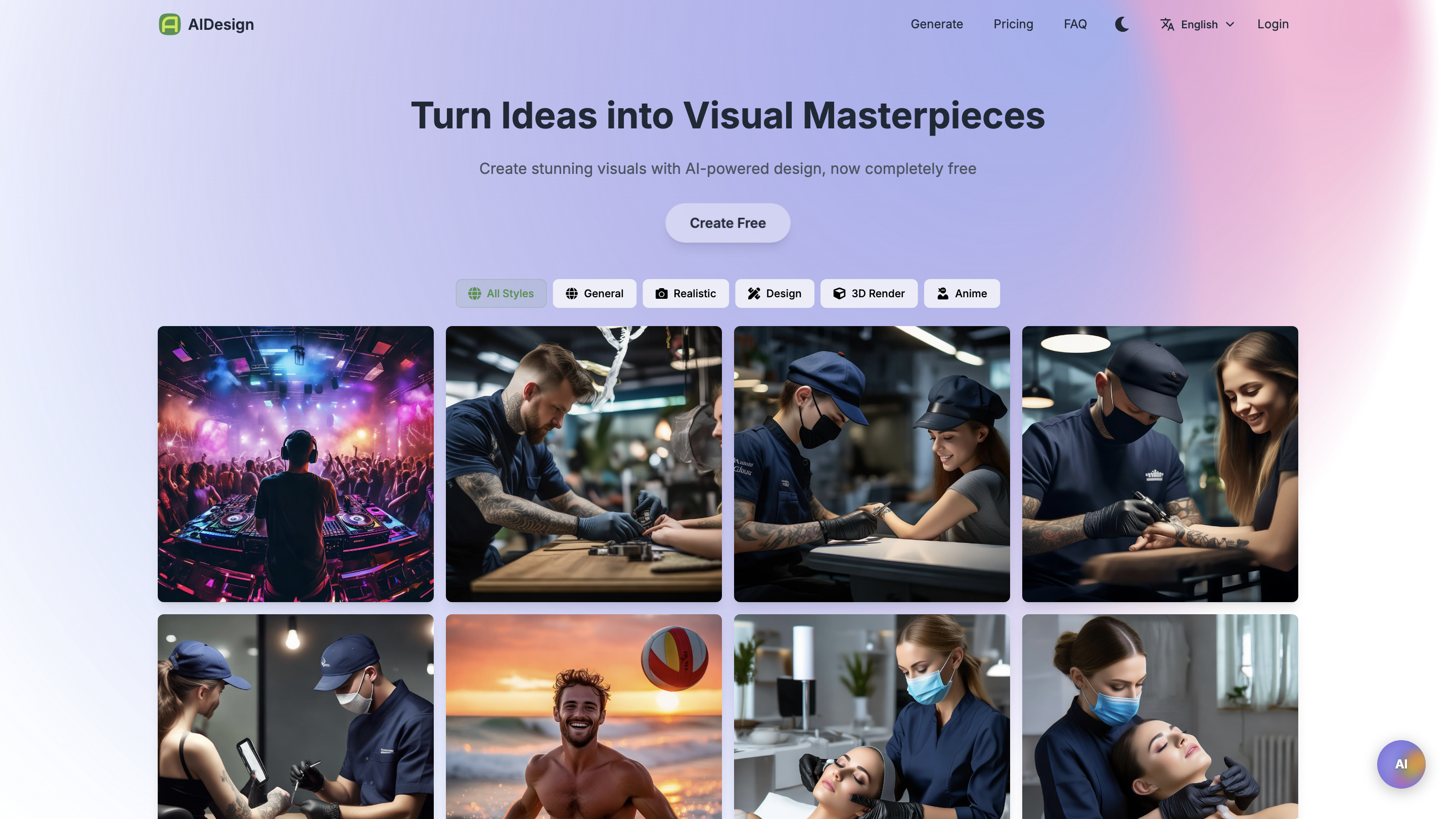1456x819 pixels.
Task: Click the Anime filter's person icon
Action: pyautogui.click(x=943, y=293)
